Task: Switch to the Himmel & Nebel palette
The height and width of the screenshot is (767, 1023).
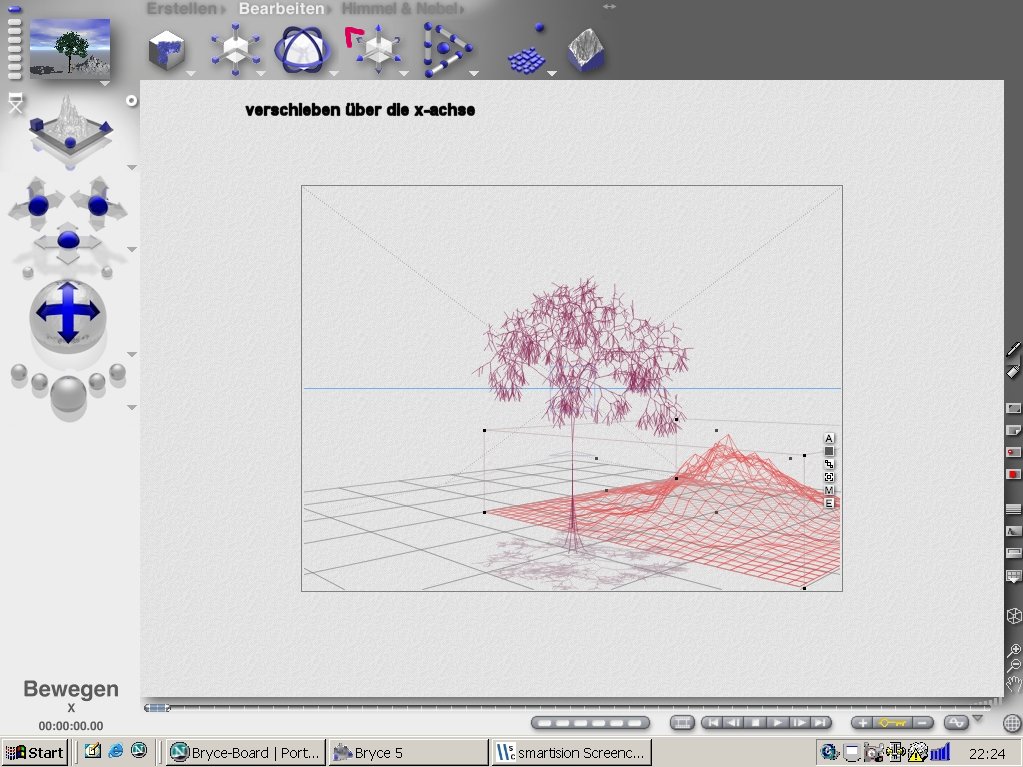Action: click(x=401, y=8)
